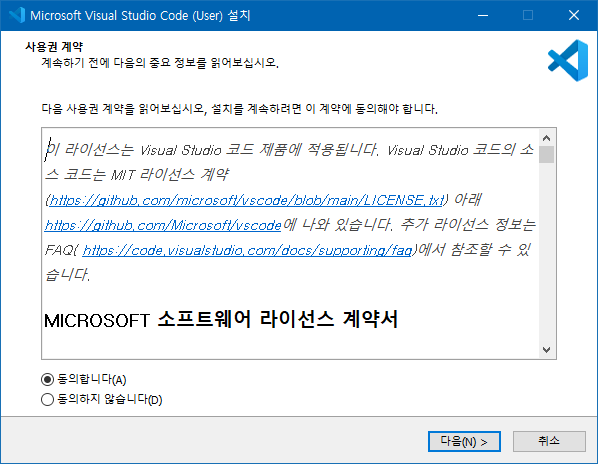Open the LICENSE.txt GitHub link

click(x=247, y=200)
